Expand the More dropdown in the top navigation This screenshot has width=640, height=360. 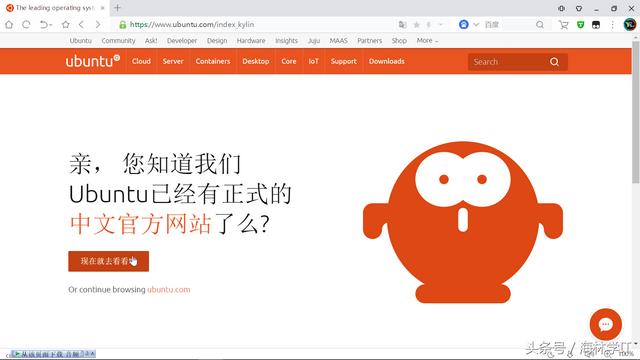[427, 40]
